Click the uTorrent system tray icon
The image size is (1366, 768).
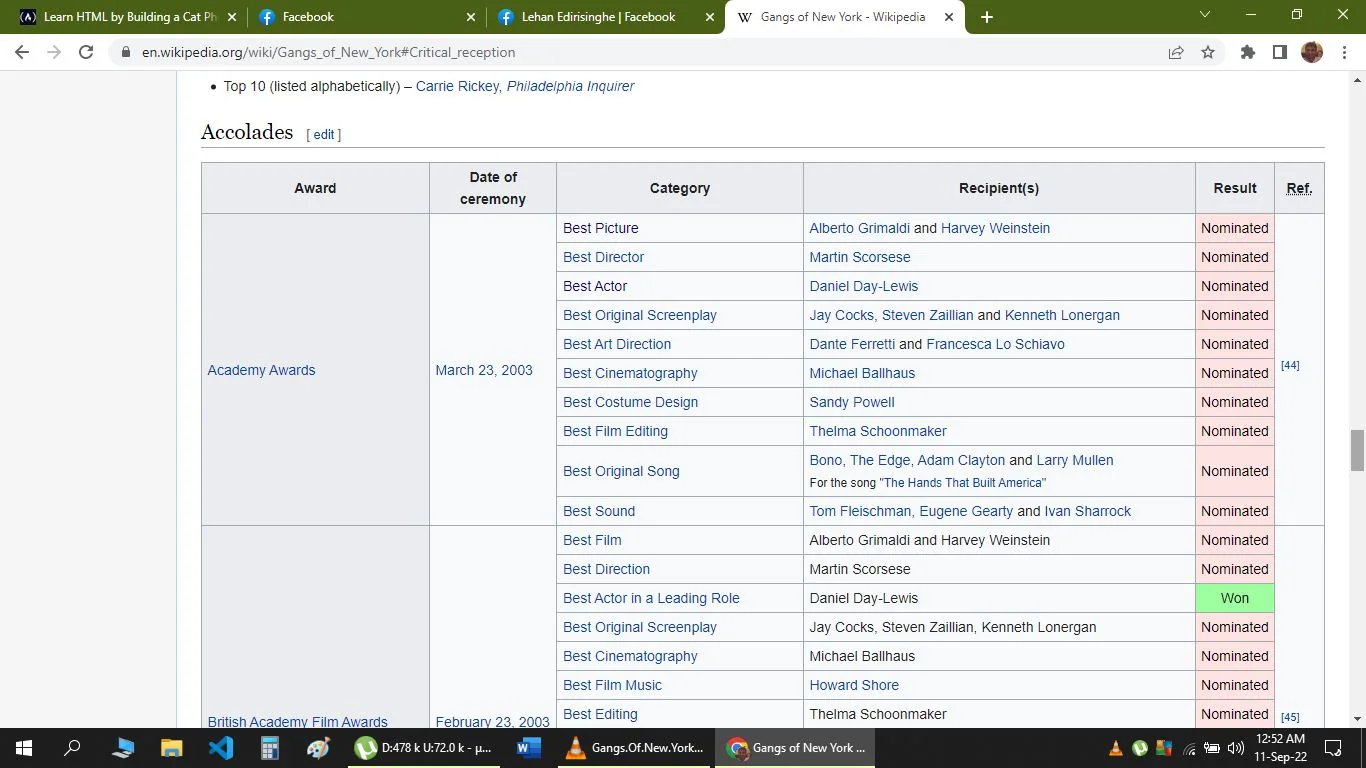tap(1139, 748)
